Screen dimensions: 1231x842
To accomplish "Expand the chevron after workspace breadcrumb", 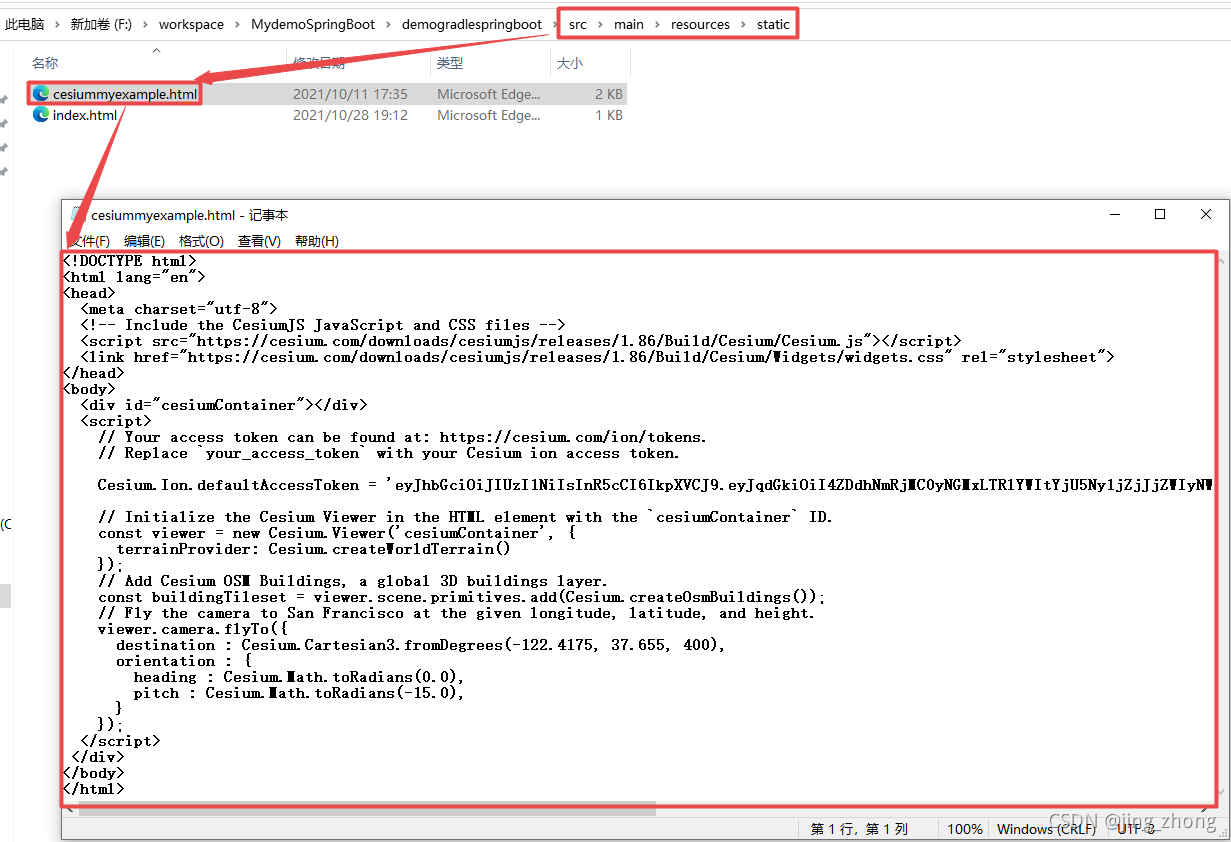I will point(238,24).
